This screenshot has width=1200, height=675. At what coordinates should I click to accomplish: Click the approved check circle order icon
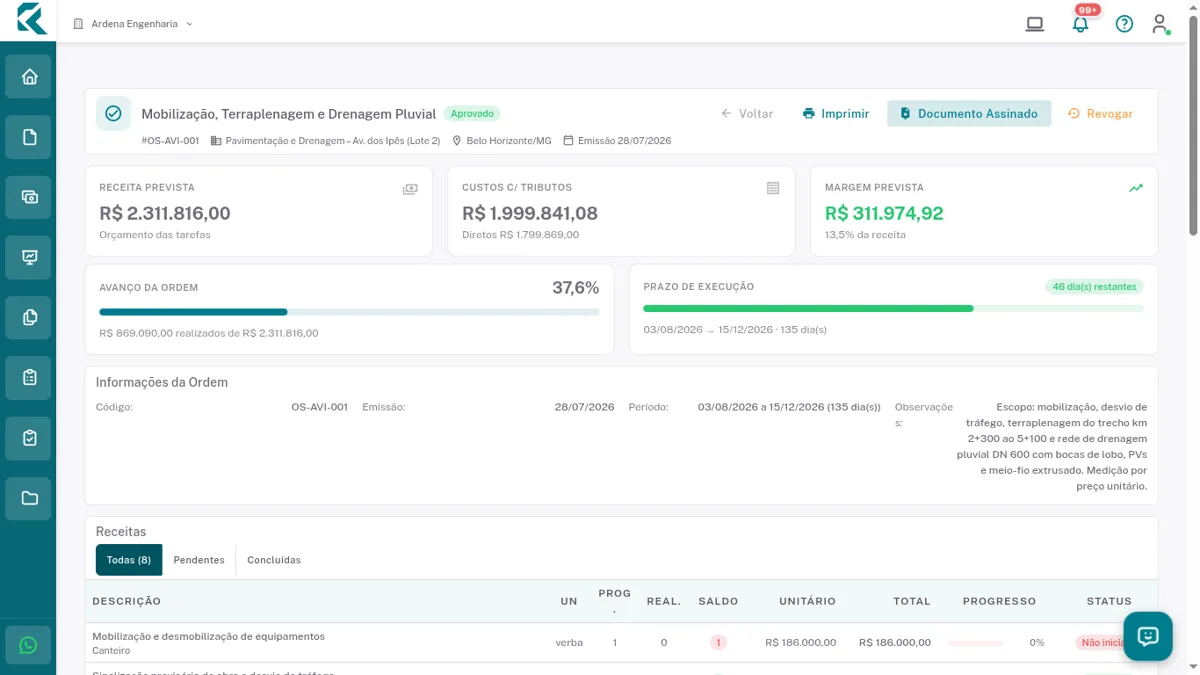click(113, 114)
